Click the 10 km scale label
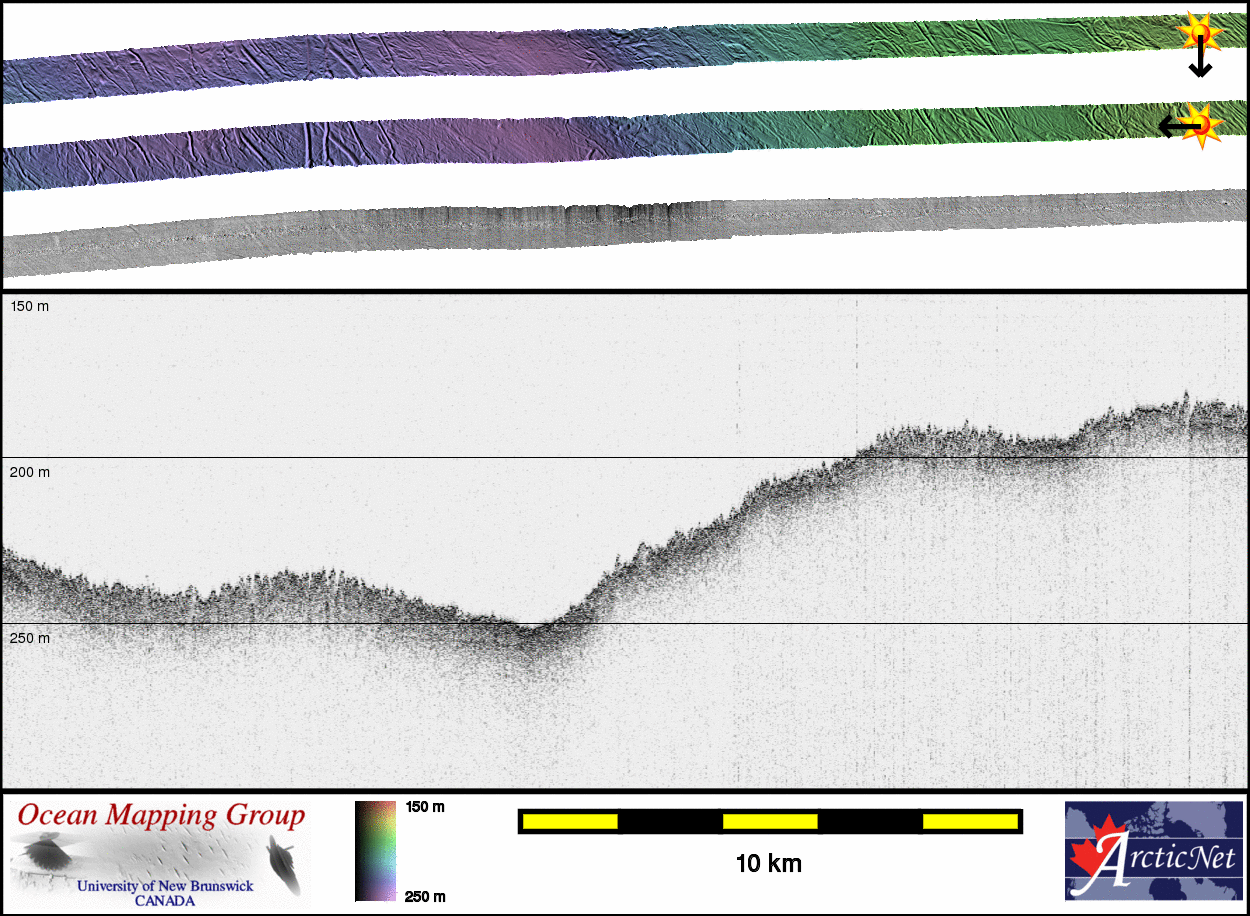The height and width of the screenshot is (916, 1250). click(768, 862)
